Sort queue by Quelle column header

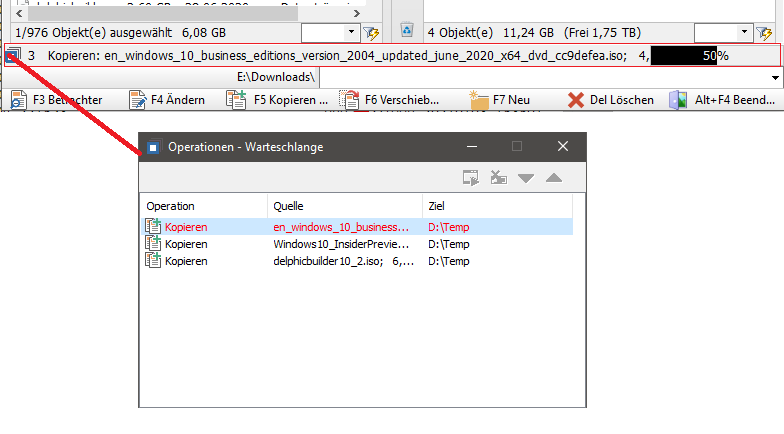(344, 206)
